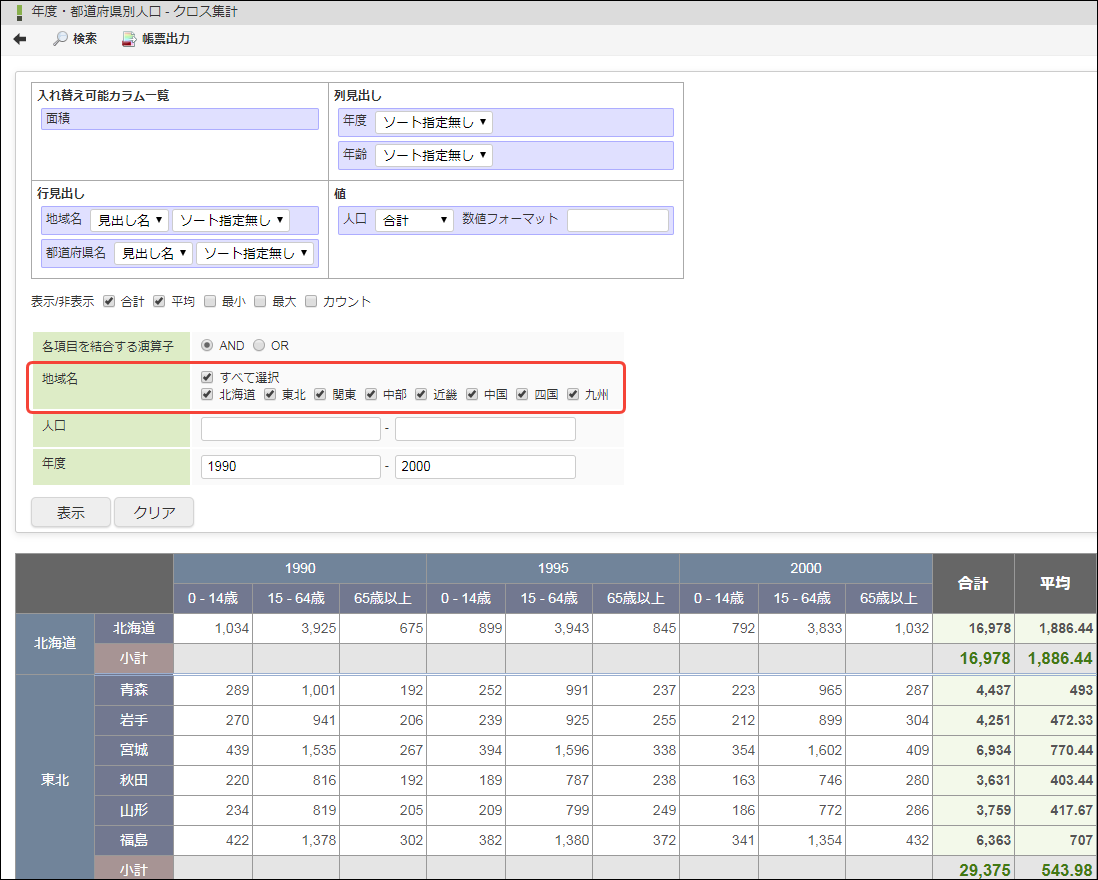Enable the カウント checkbox
1098x880 pixels.
point(311,301)
